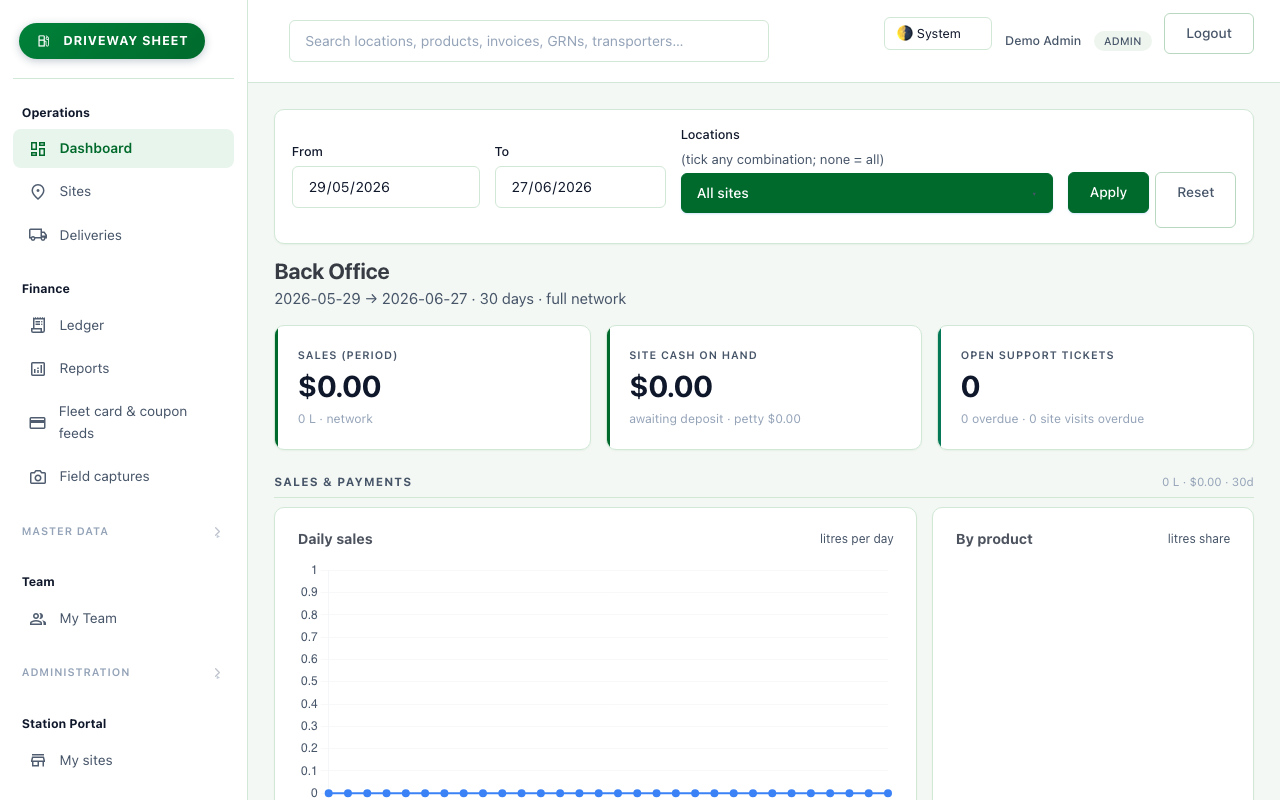Go to Sites in the sidebar
The height and width of the screenshot is (800, 1280).
click(x=123, y=191)
